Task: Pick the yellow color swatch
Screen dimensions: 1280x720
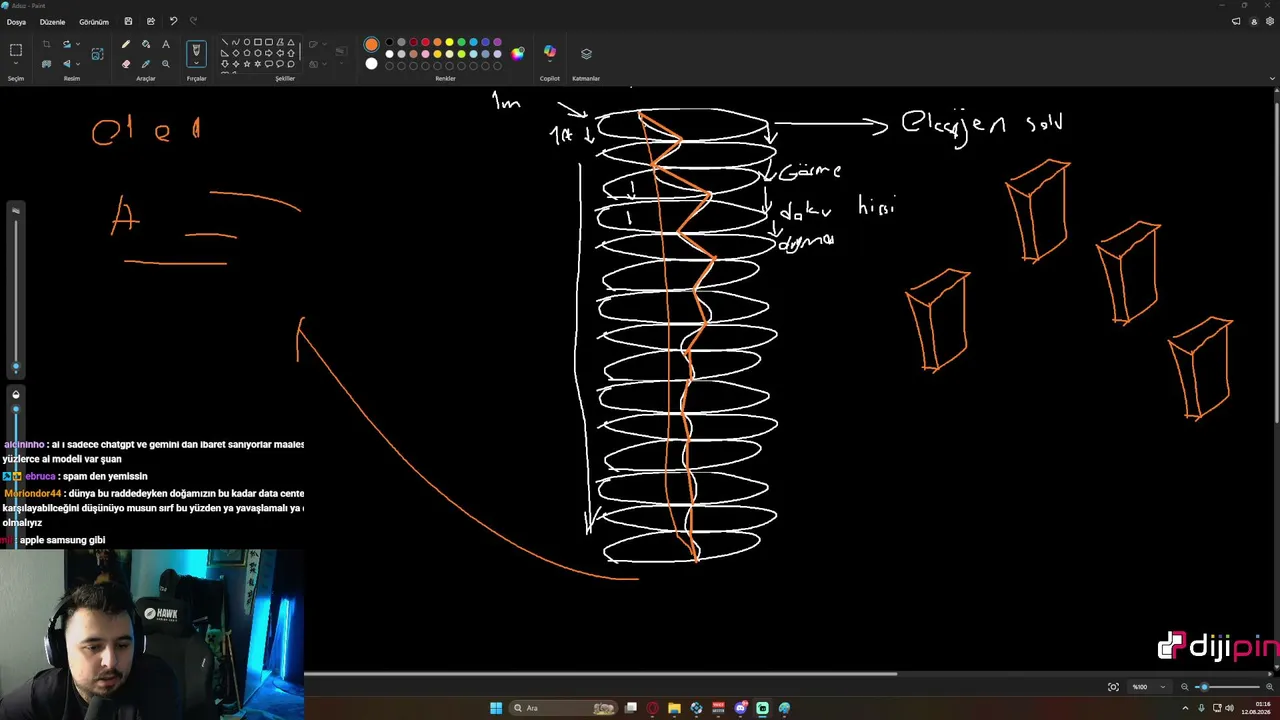Action: (x=449, y=42)
